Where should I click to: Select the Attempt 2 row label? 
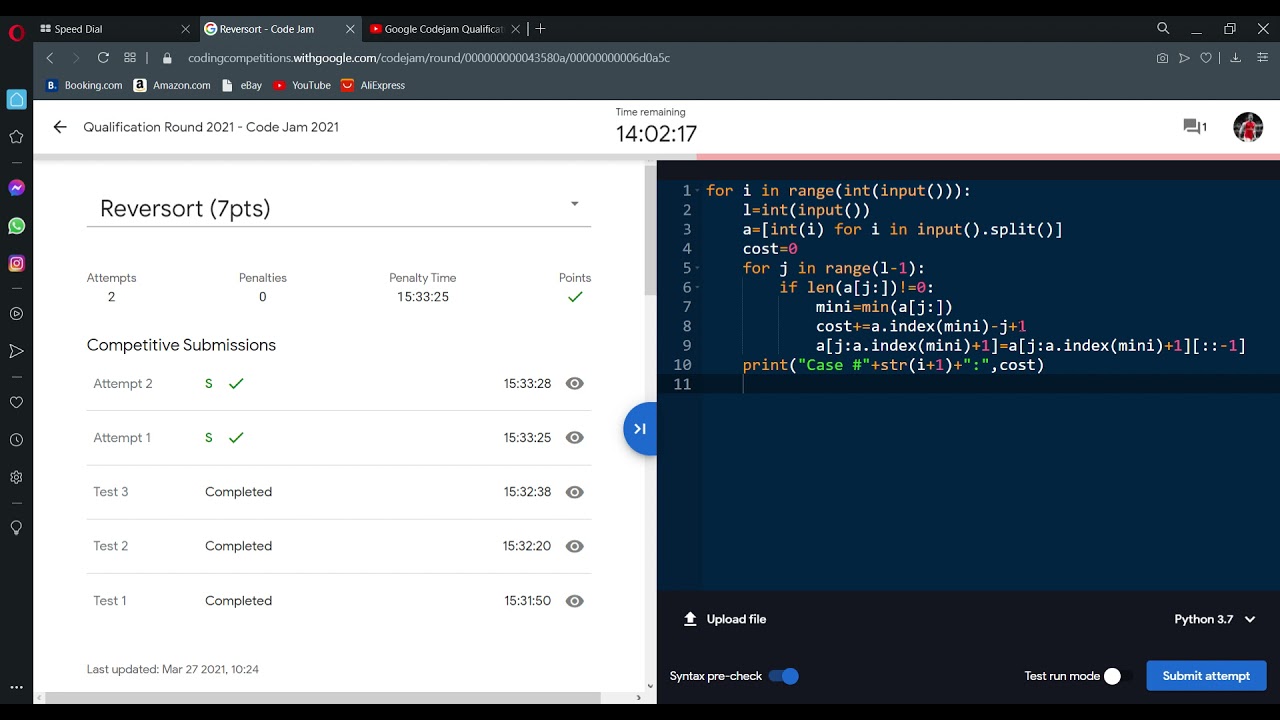(x=123, y=383)
